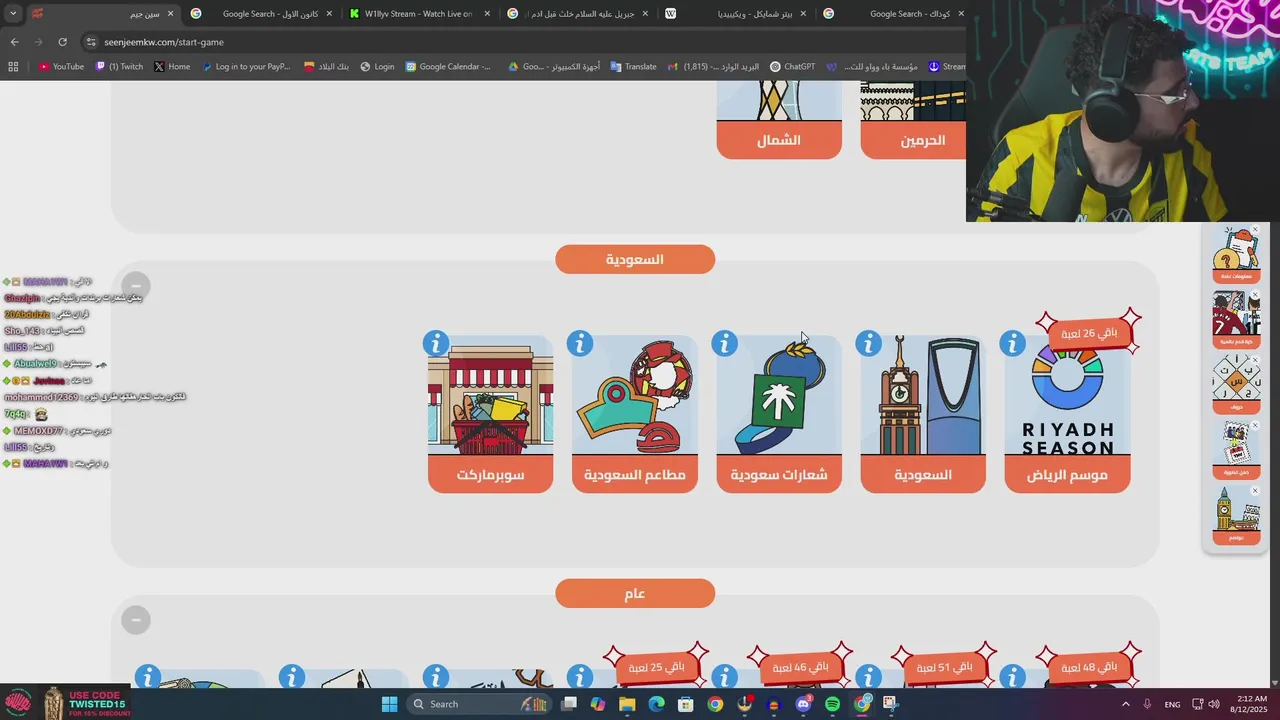This screenshot has width=1280, height=720.
Task: Click the باقي 25 لعبة badge
Action: tap(657, 667)
